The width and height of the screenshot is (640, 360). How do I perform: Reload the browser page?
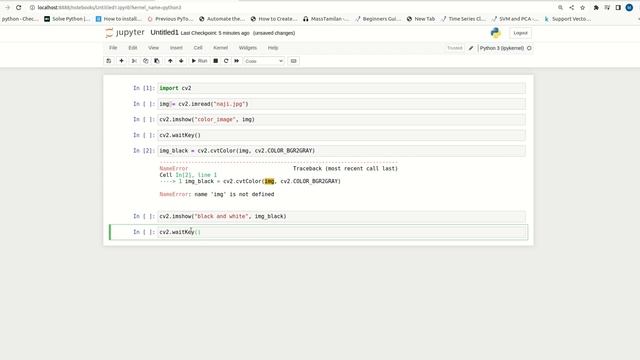[18, 7]
